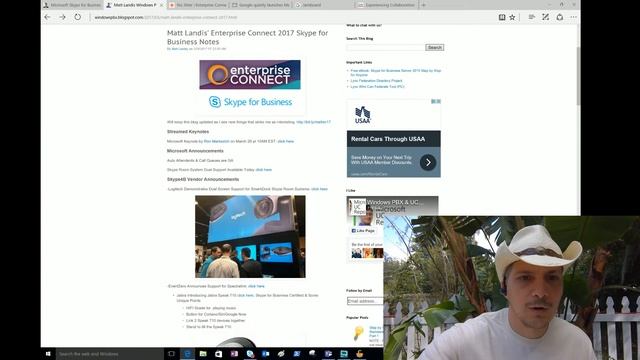Refresh the current page
The height and width of the screenshot is (360, 640).
78,17
